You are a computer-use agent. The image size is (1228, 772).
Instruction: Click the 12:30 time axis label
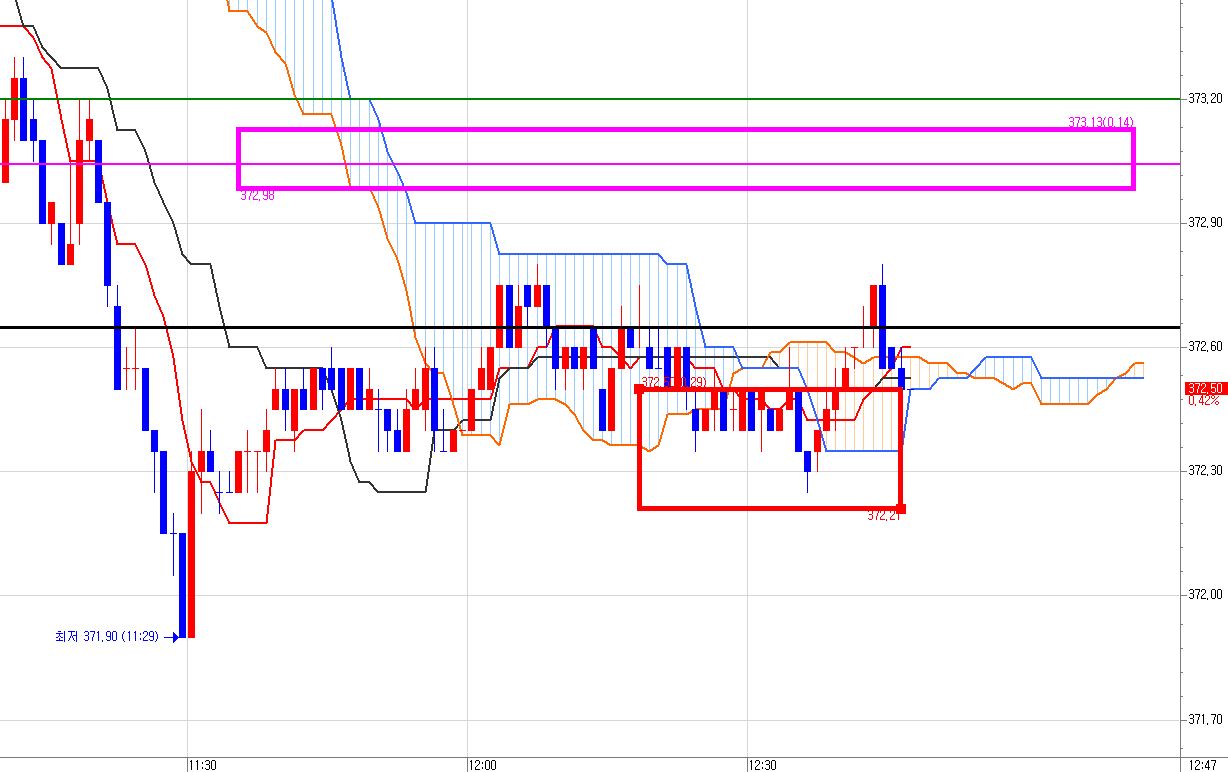click(x=763, y=765)
